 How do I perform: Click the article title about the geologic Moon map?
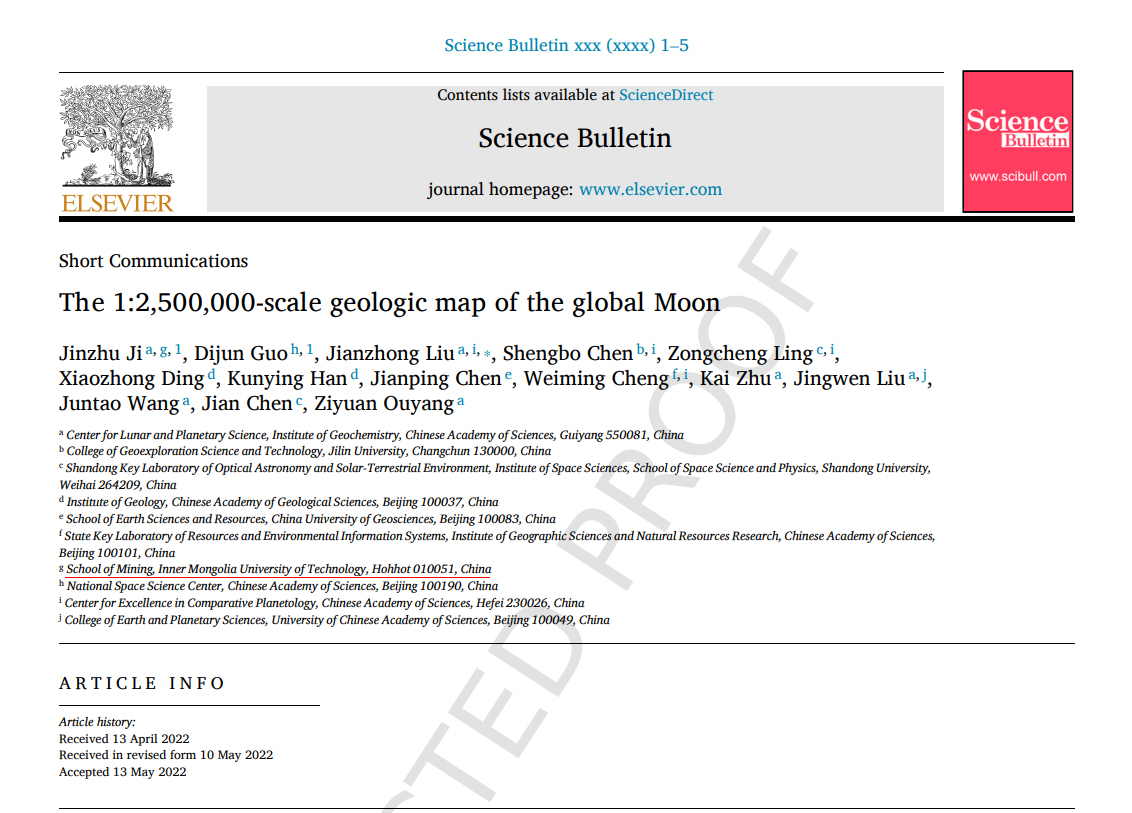coord(389,302)
